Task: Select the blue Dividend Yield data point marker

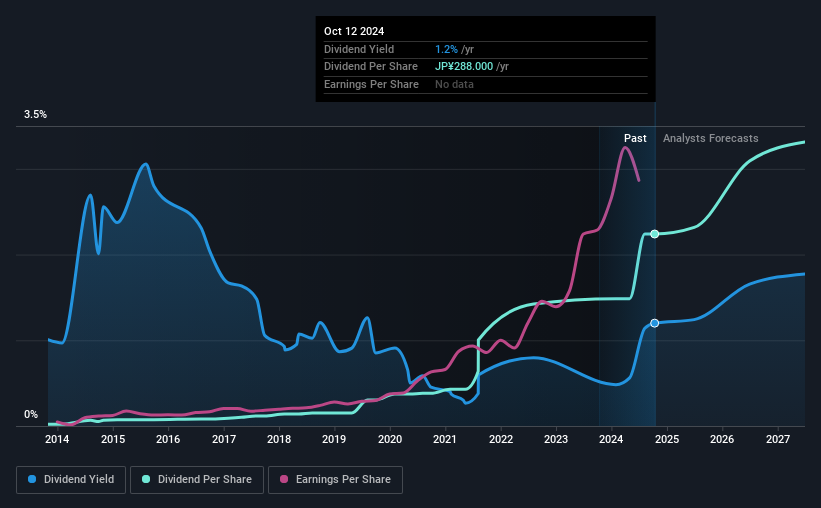Action: pyautogui.click(x=654, y=323)
